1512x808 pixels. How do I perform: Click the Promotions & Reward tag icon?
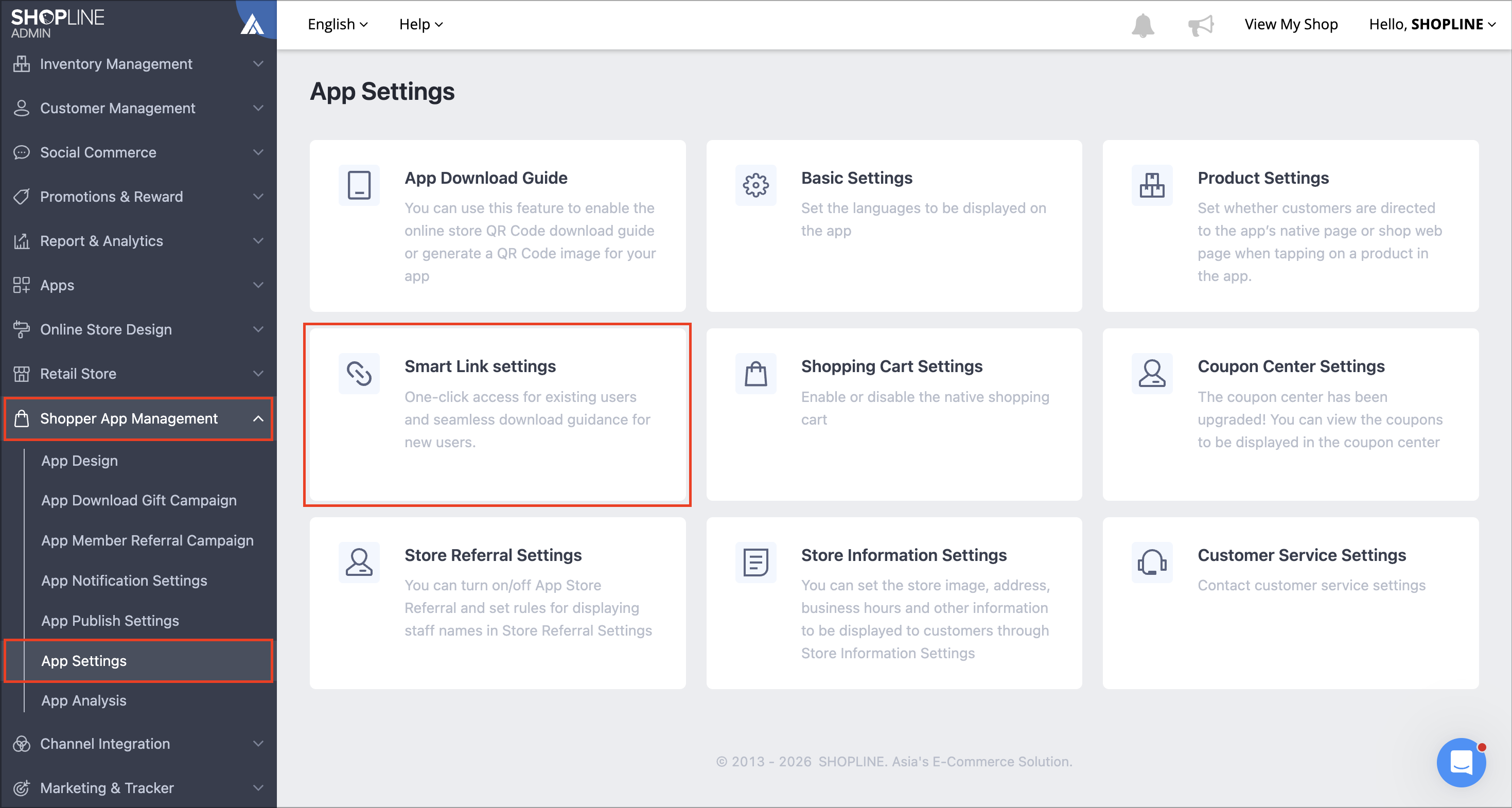coord(22,197)
